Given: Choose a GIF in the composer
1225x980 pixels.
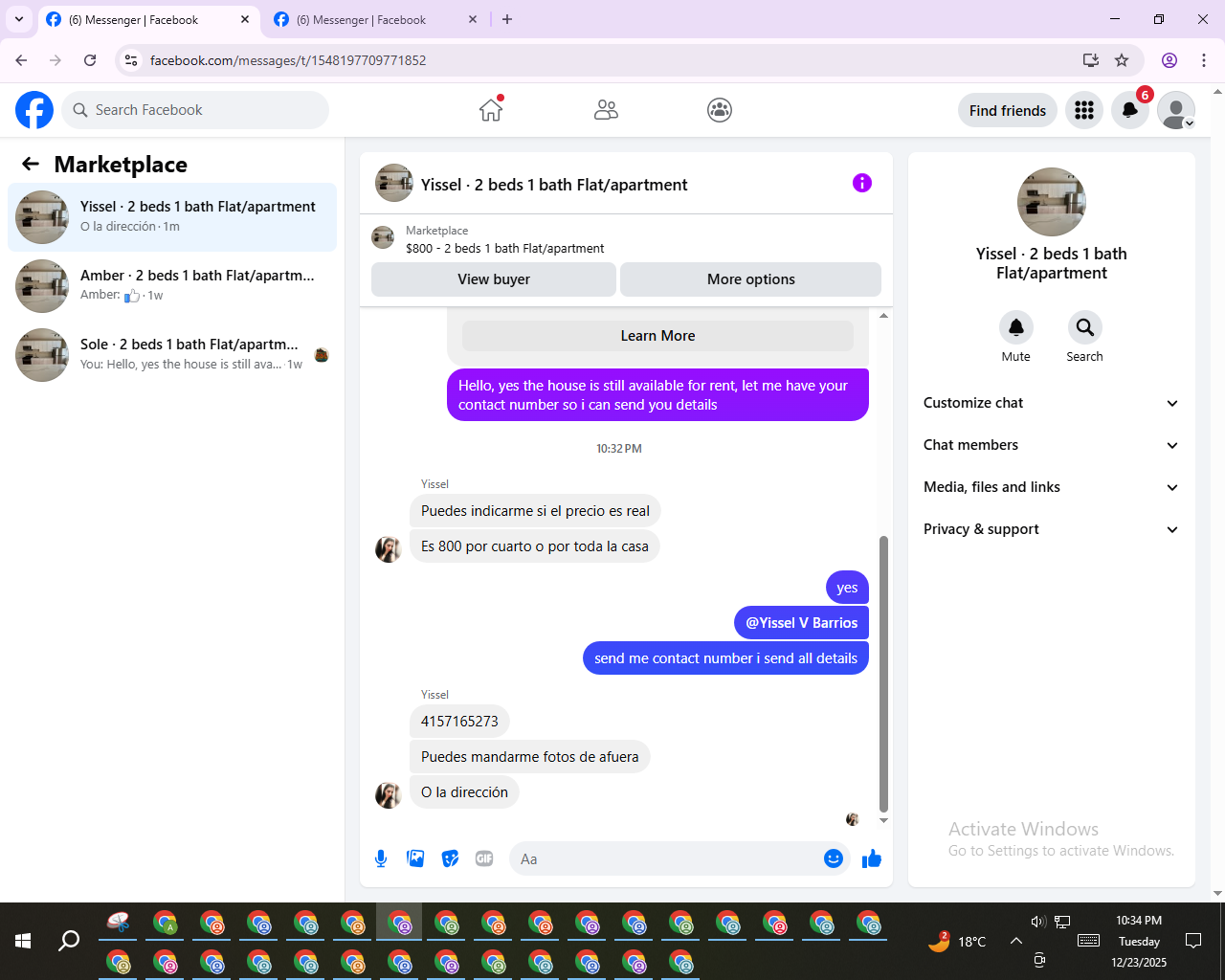Looking at the screenshot, I should (484, 858).
